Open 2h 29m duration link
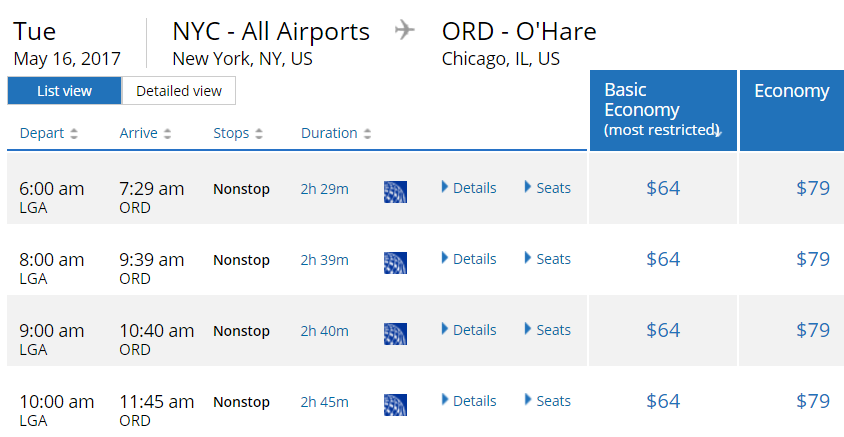Screen dimensions: 844x437 click(325, 189)
